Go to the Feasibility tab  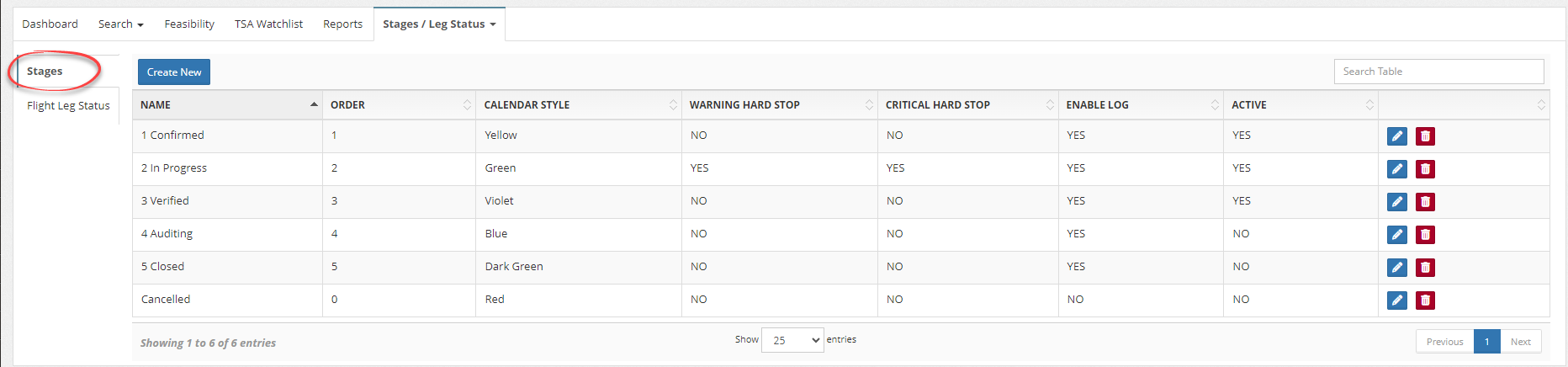click(189, 24)
